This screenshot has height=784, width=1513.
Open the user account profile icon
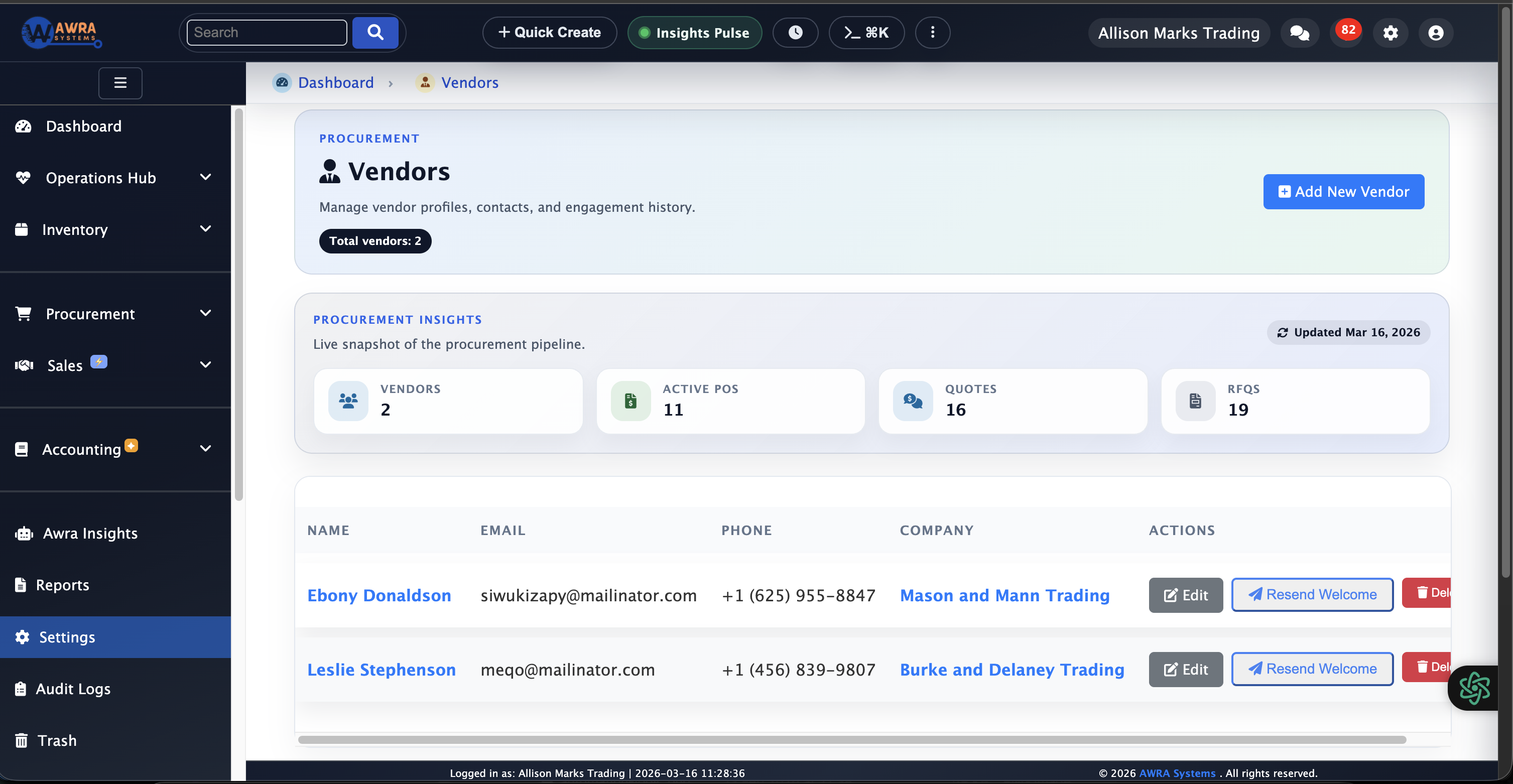(x=1436, y=32)
